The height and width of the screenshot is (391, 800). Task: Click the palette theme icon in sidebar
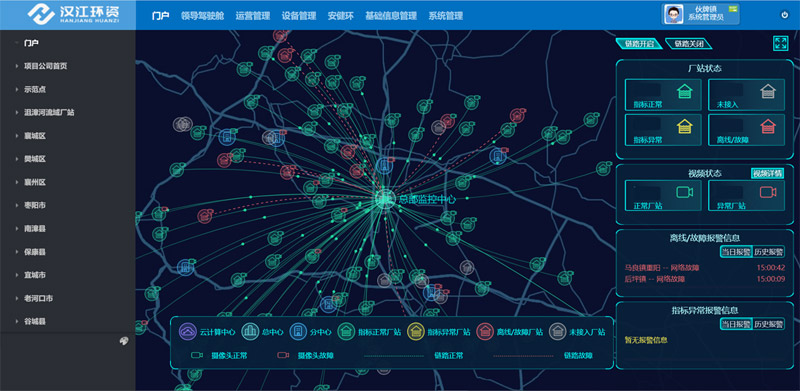(123, 341)
